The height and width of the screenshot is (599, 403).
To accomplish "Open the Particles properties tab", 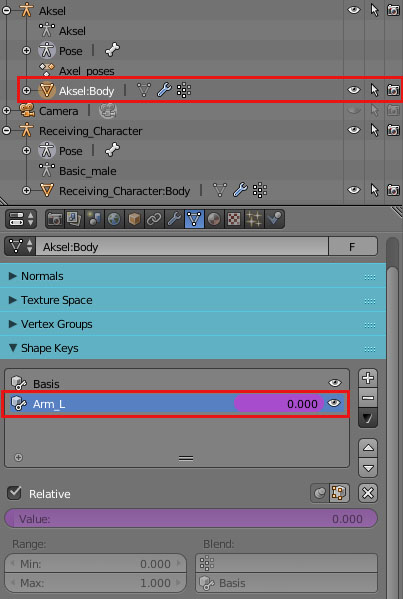I will pos(254,219).
